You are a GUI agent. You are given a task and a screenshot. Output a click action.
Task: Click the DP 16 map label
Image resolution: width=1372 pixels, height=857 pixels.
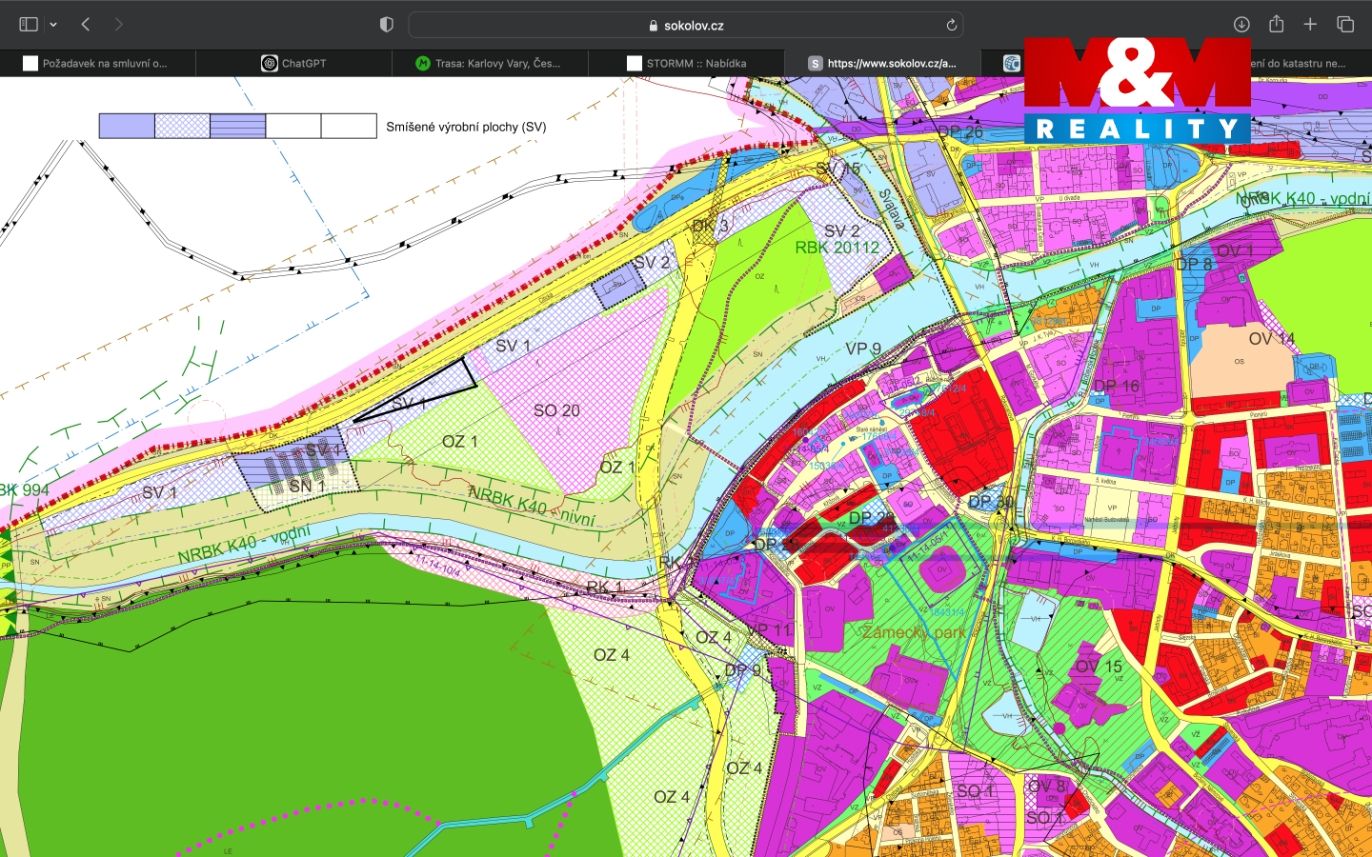1116,386
